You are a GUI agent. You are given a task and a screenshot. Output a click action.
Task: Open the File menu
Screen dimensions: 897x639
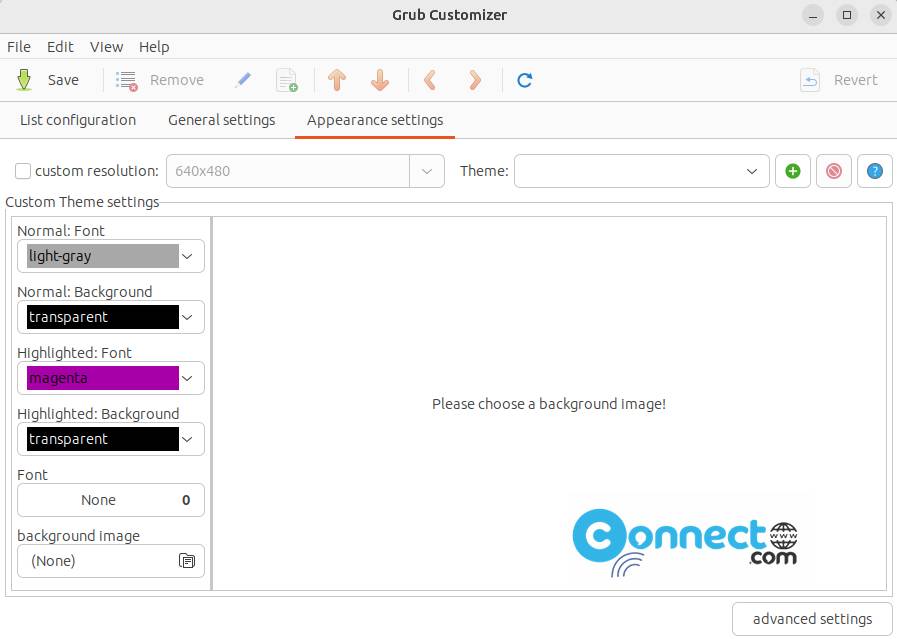19,47
